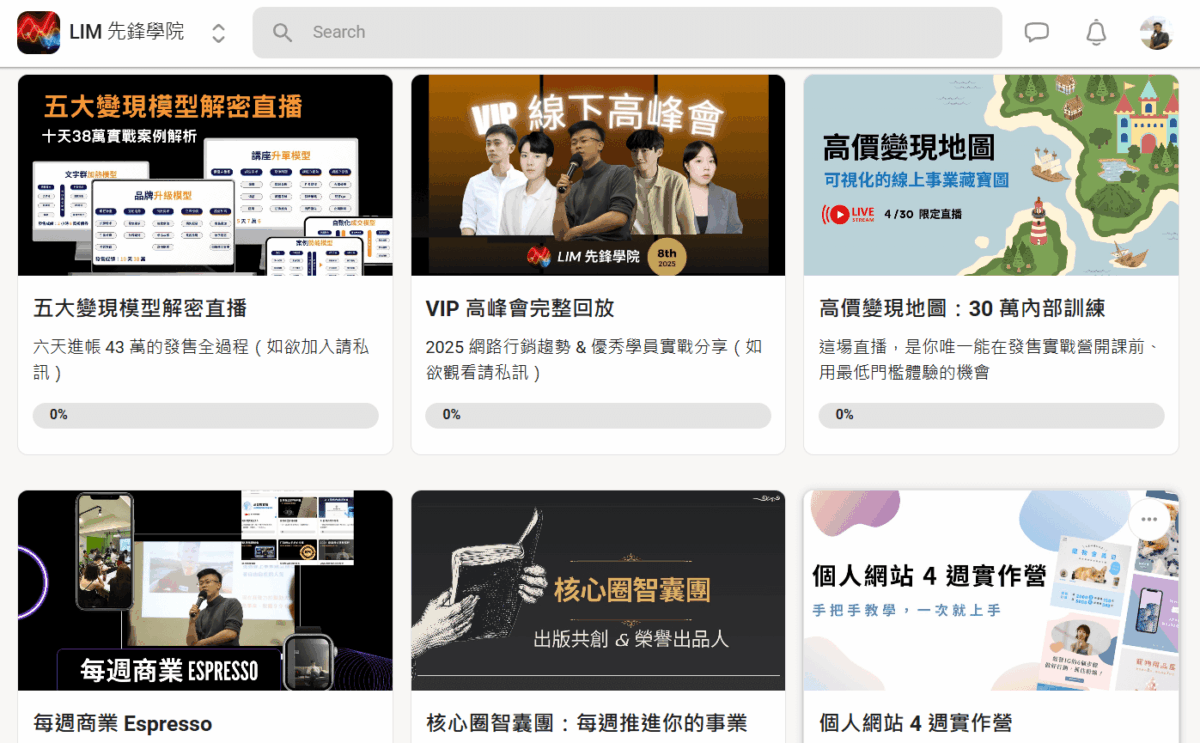Click the magnifier search icon
The height and width of the screenshot is (743, 1200).
click(x=283, y=32)
